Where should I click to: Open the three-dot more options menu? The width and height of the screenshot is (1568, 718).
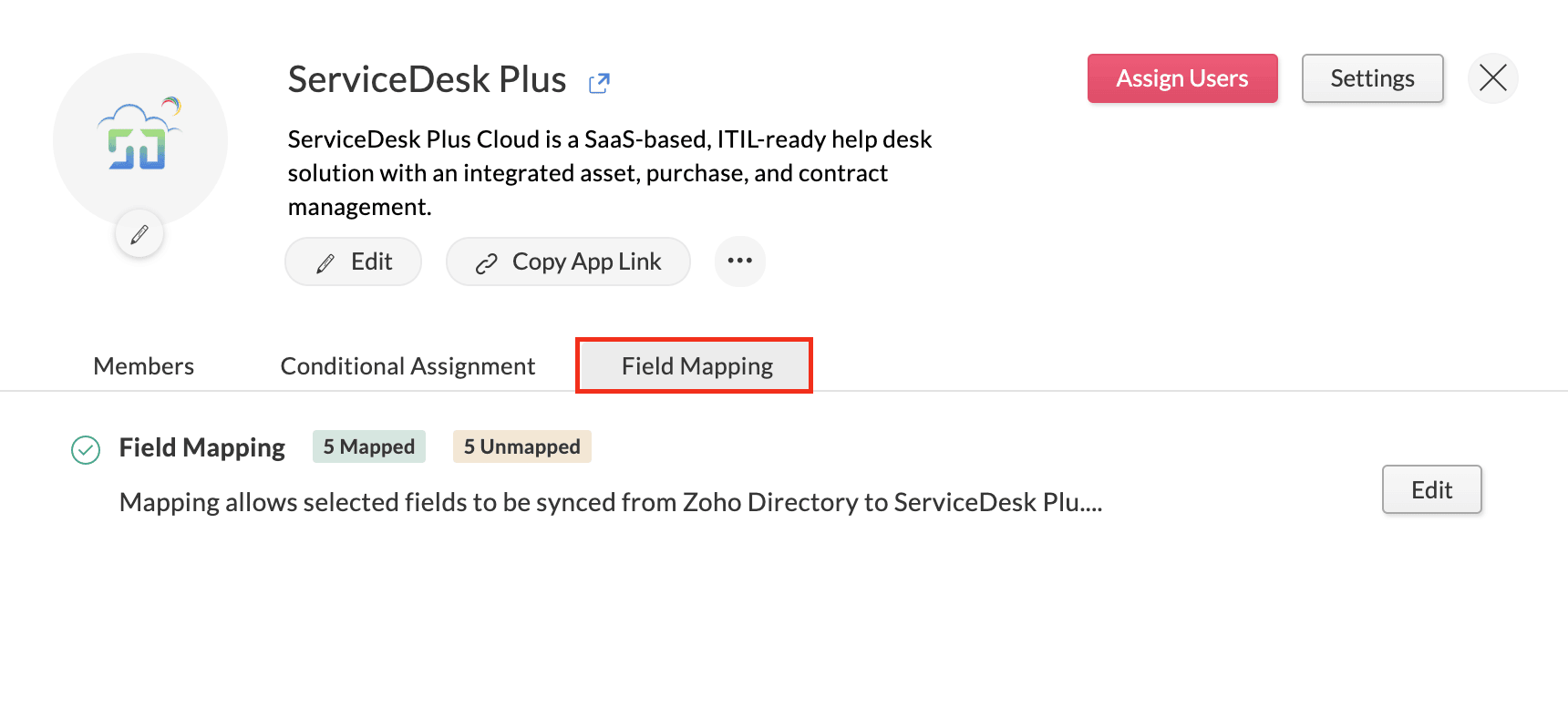coord(740,262)
